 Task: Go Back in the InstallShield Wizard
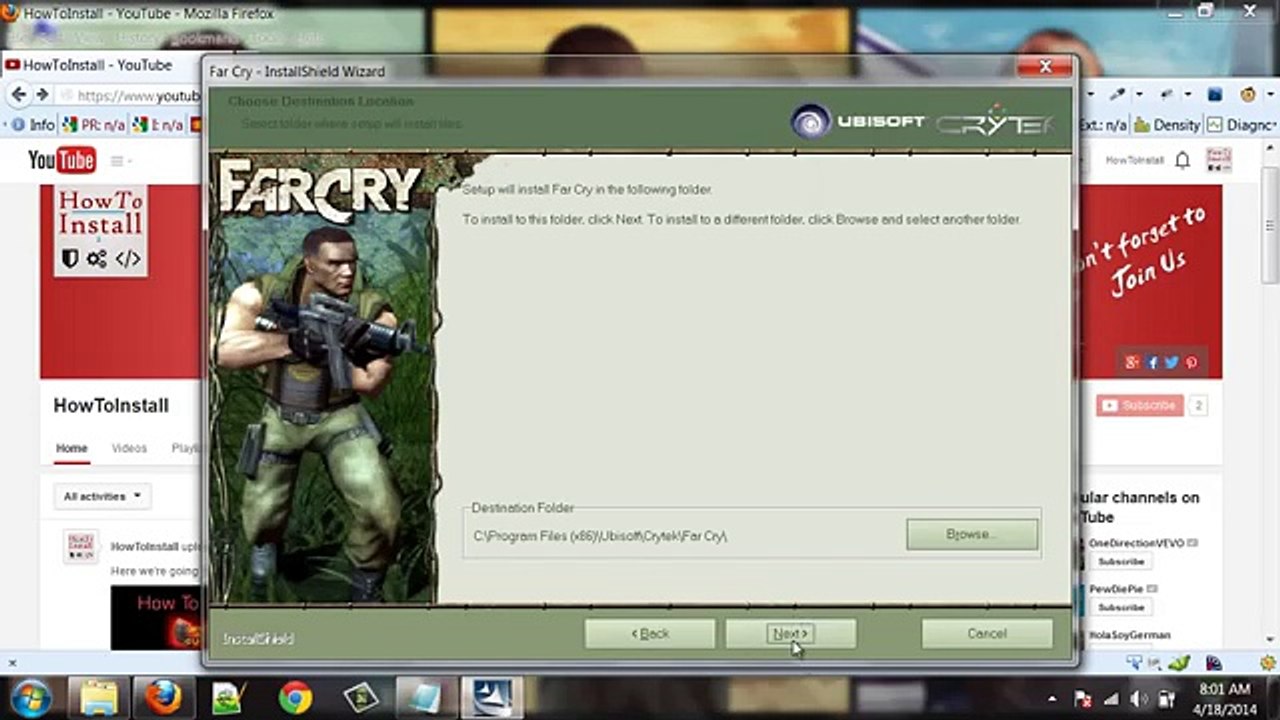(650, 634)
